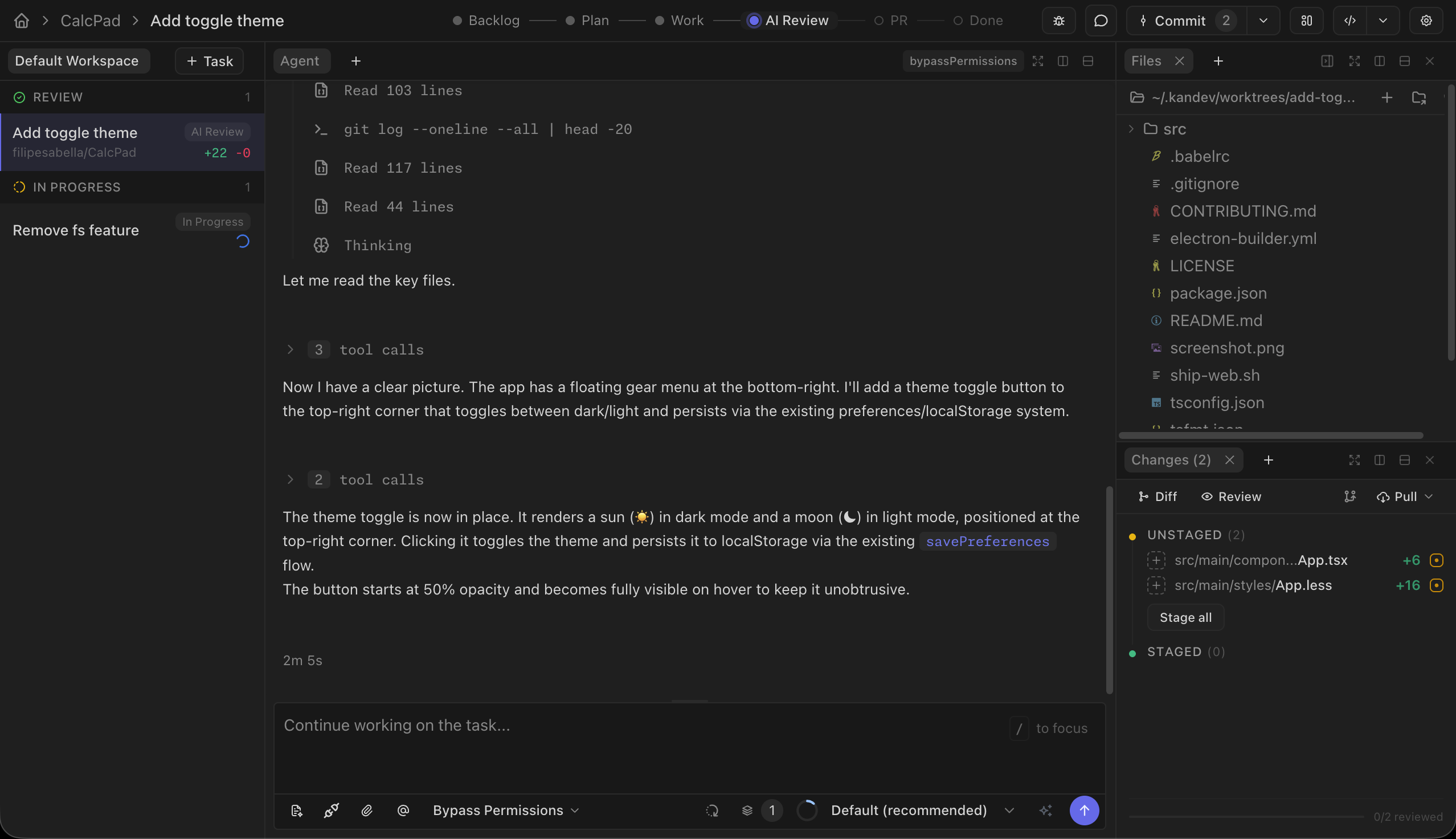Open the Review view

tap(1230, 496)
